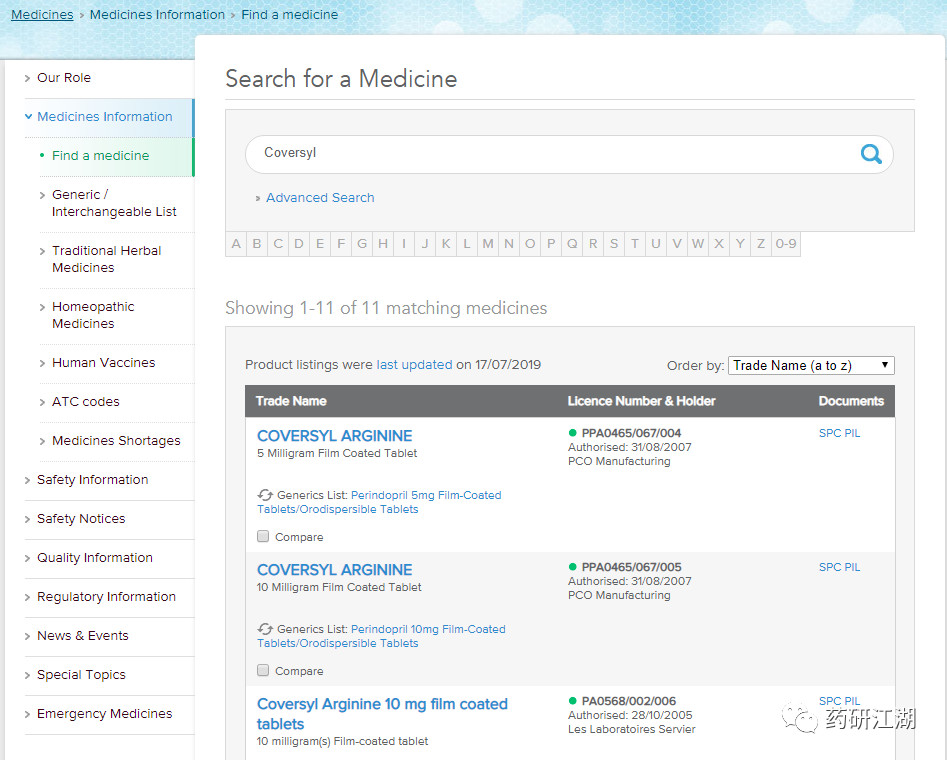Expand the Our Role sidebar section
Image resolution: width=947 pixels, height=760 pixels.
click(64, 78)
